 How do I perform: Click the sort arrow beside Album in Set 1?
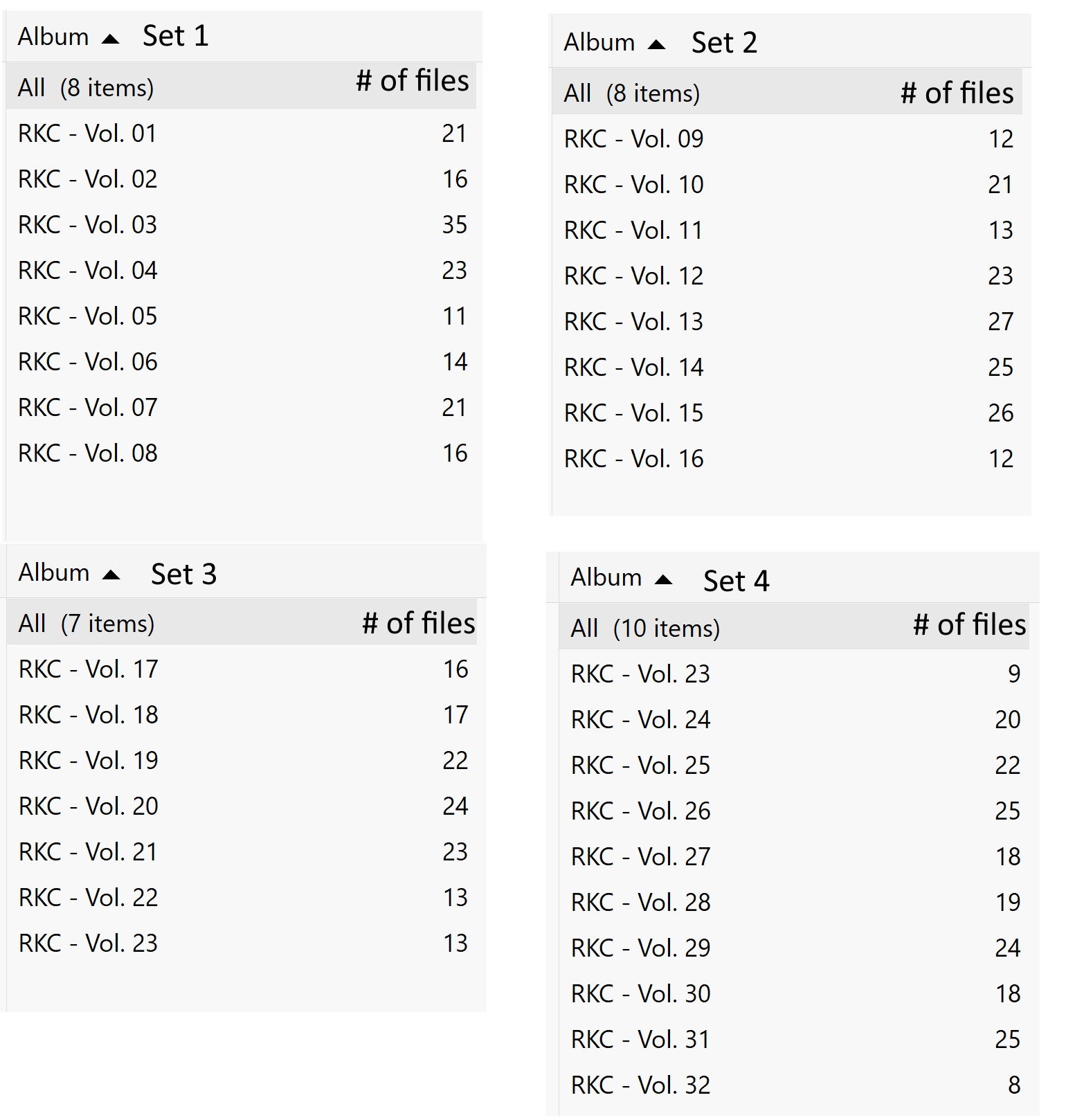(110, 39)
